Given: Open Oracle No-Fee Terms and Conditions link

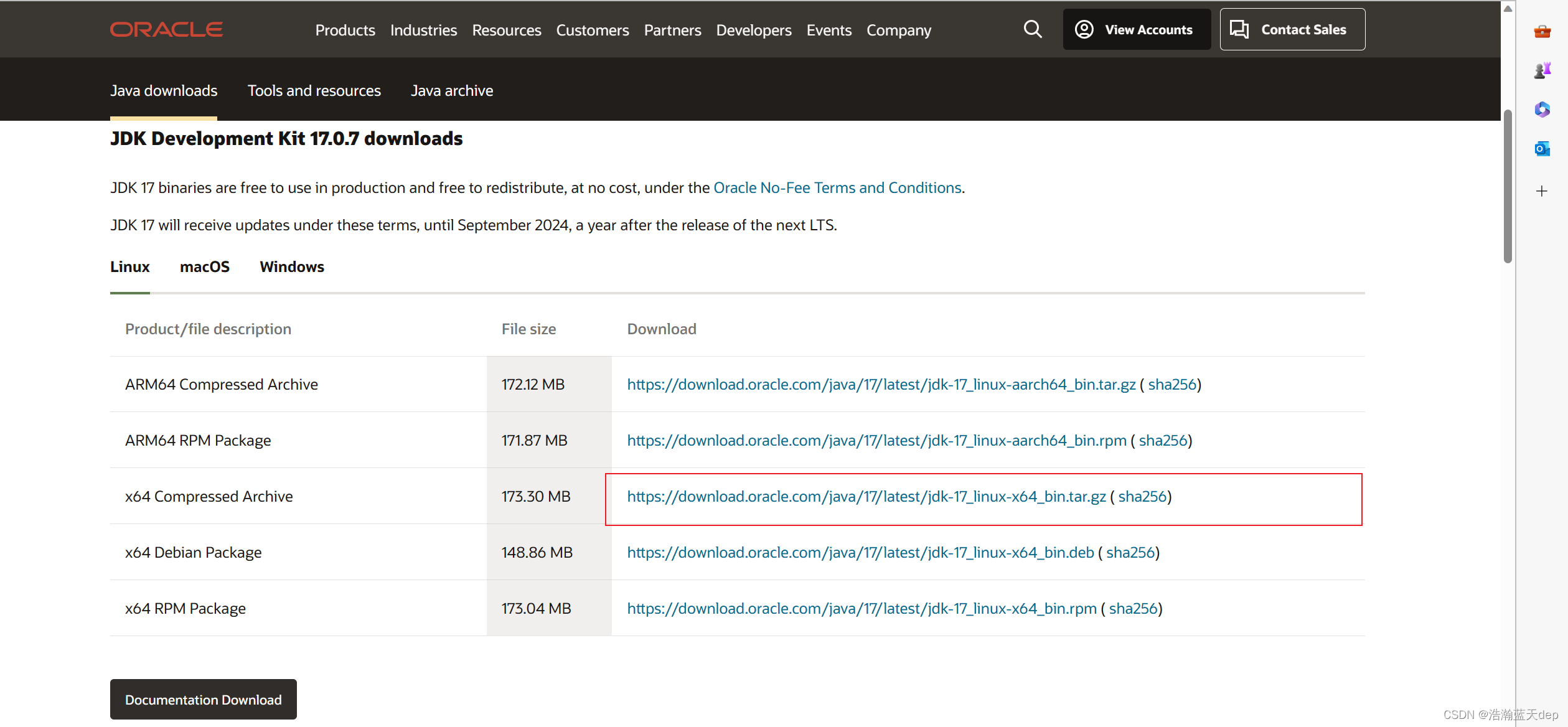Looking at the screenshot, I should click(x=837, y=188).
